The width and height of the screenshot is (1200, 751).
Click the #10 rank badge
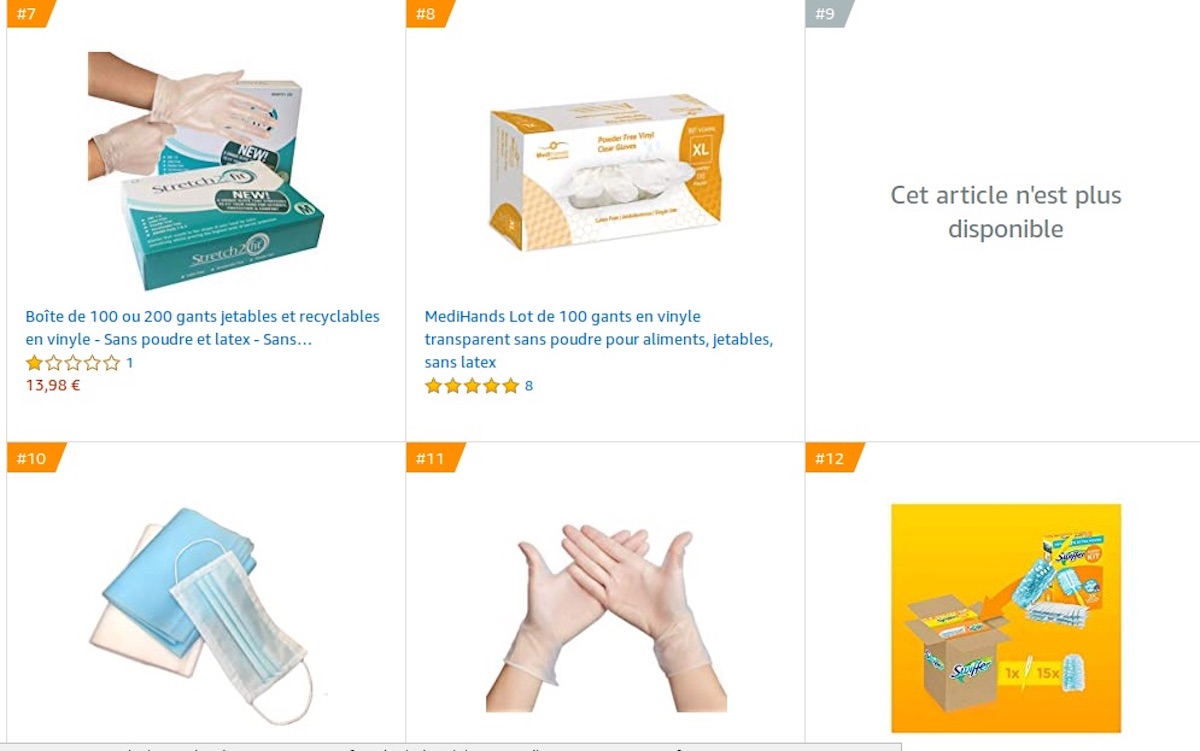tap(33, 458)
